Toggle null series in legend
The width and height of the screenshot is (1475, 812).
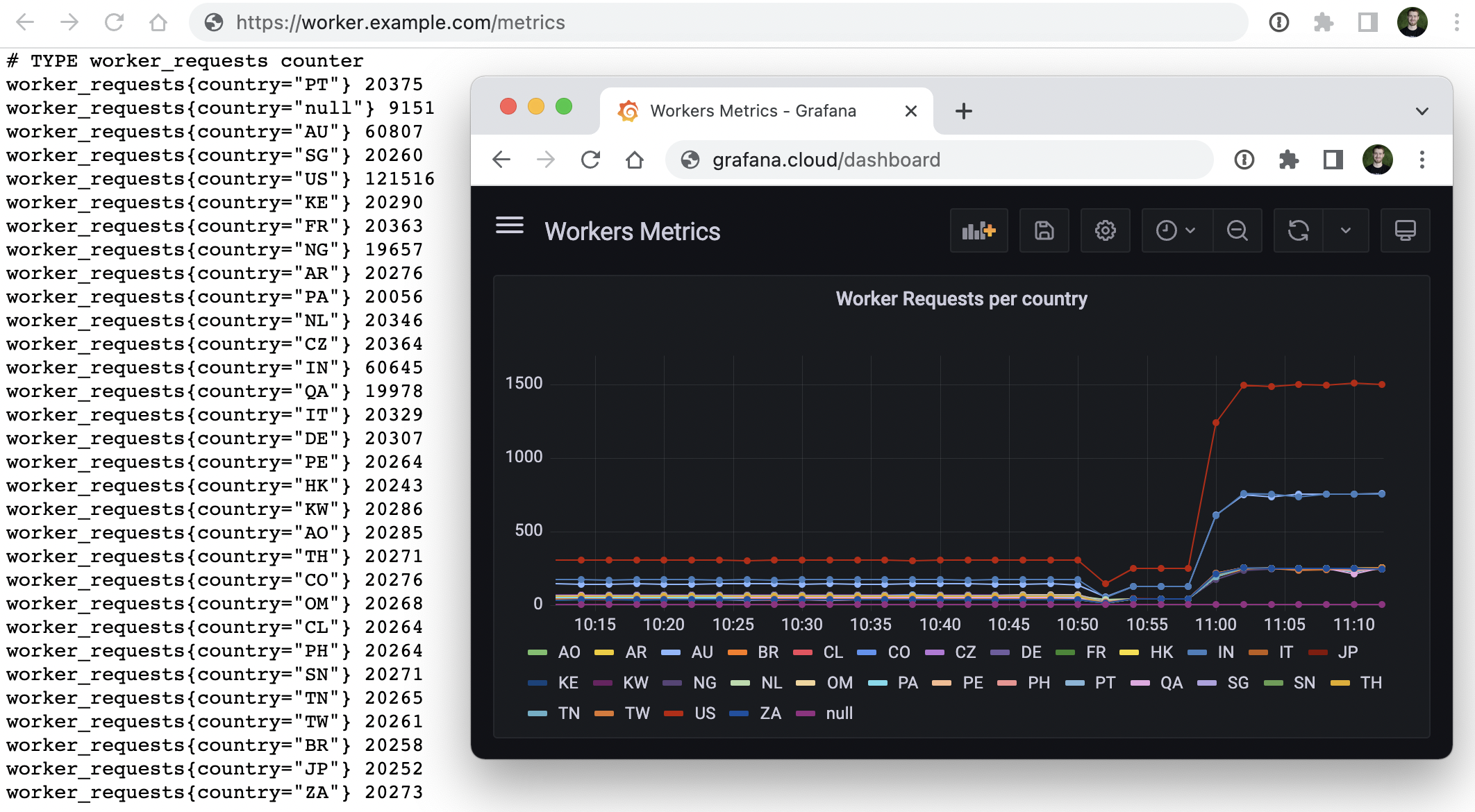coord(839,713)
